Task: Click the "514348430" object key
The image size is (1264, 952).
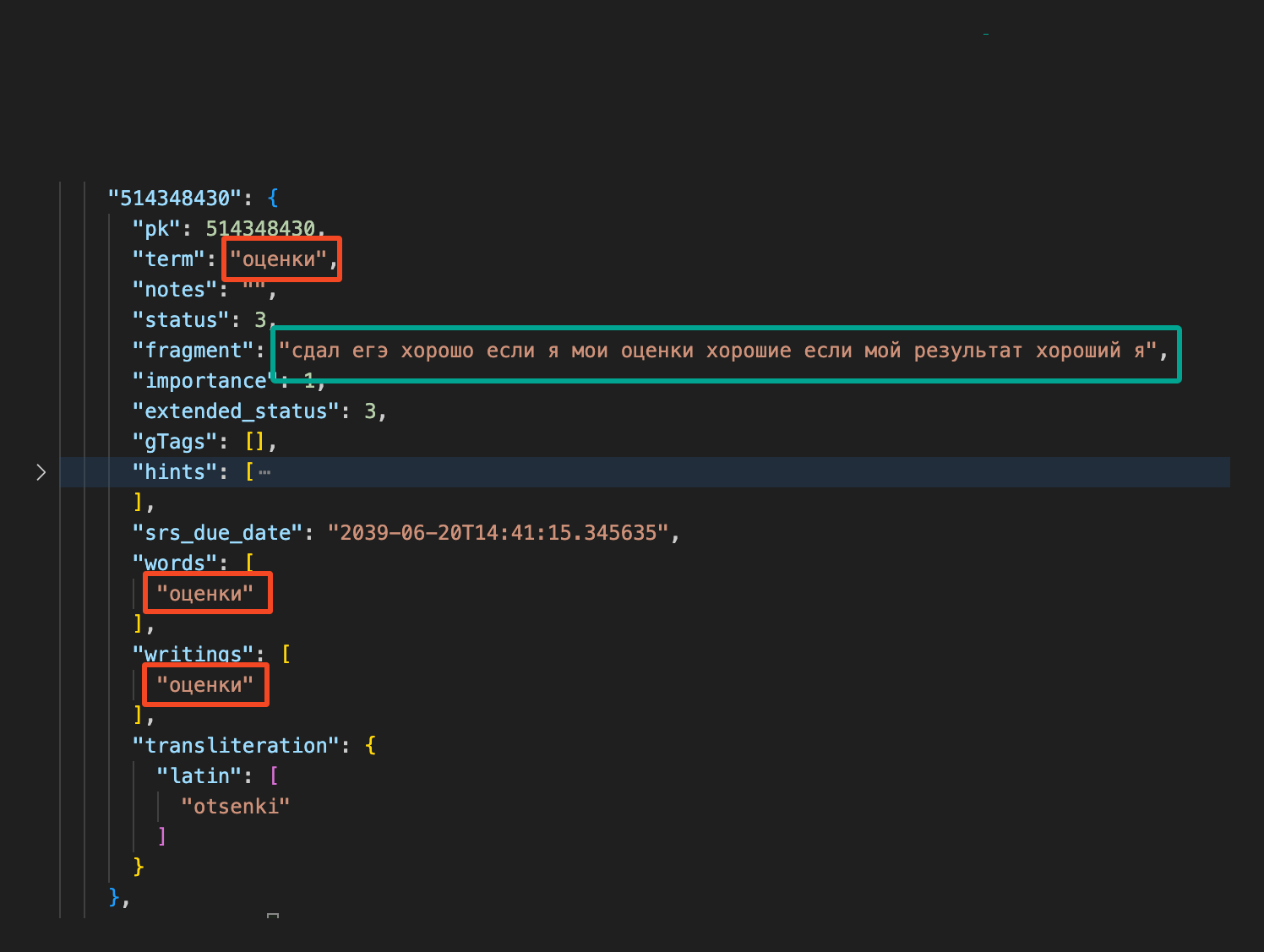Action: pos(175,199)
